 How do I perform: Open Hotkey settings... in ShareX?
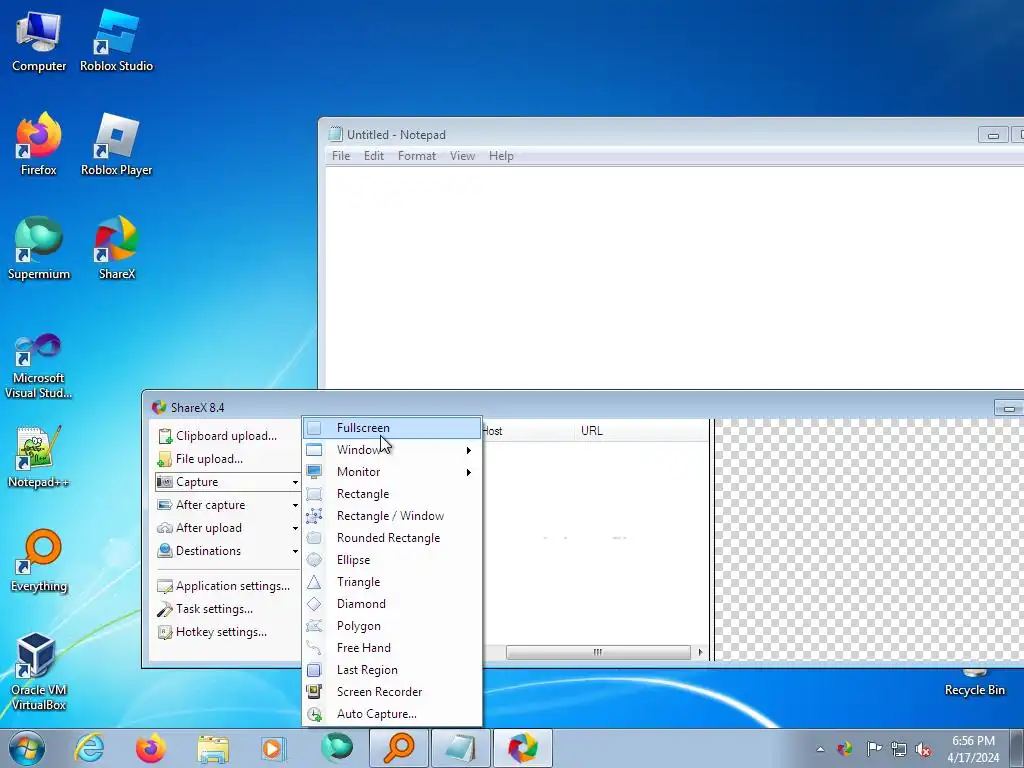[227, 632]
